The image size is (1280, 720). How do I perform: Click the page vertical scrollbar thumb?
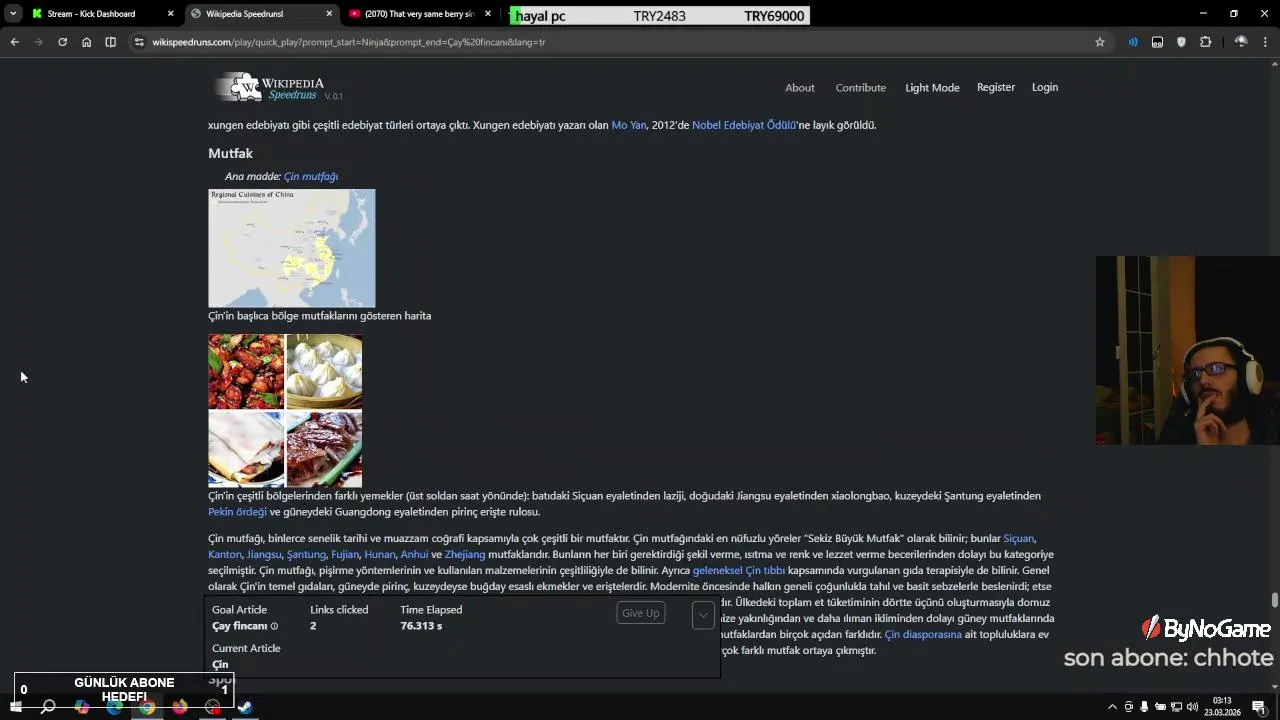(x=1274, y=600)
